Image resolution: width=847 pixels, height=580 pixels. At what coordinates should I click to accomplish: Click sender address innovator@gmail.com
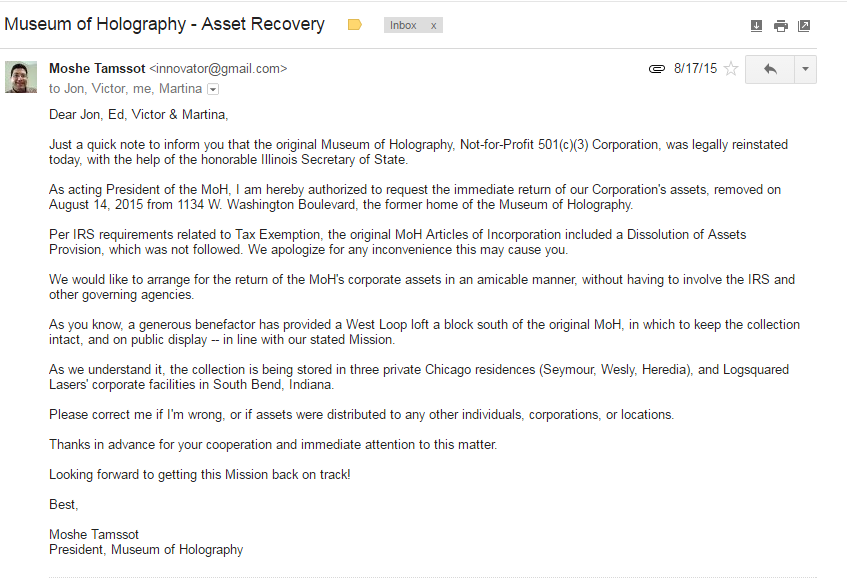click(x=218, y=69)
